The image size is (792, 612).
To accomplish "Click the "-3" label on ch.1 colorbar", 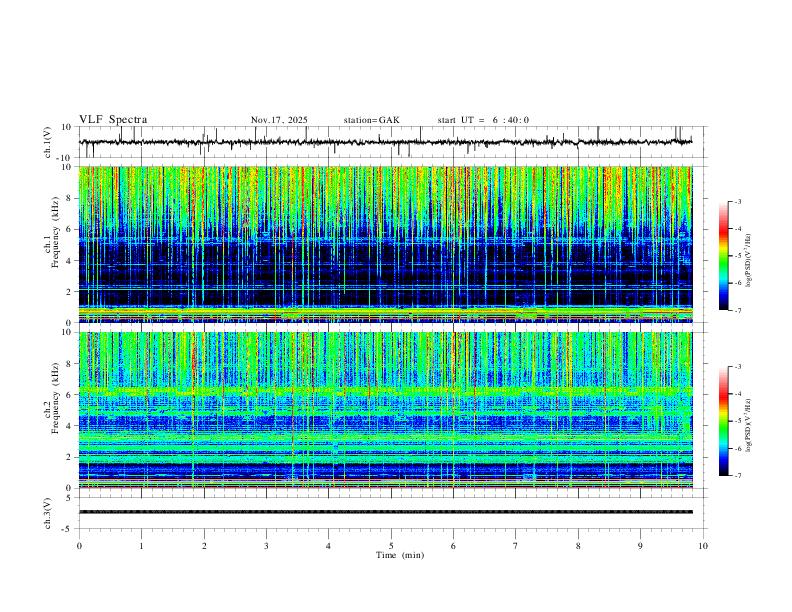I will (737, 202).
